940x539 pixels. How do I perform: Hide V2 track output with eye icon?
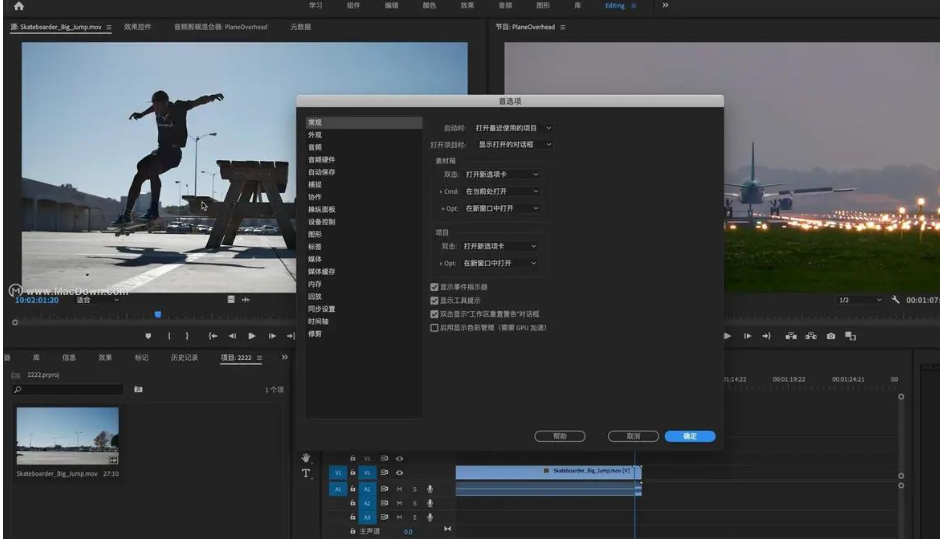(399, 459)
